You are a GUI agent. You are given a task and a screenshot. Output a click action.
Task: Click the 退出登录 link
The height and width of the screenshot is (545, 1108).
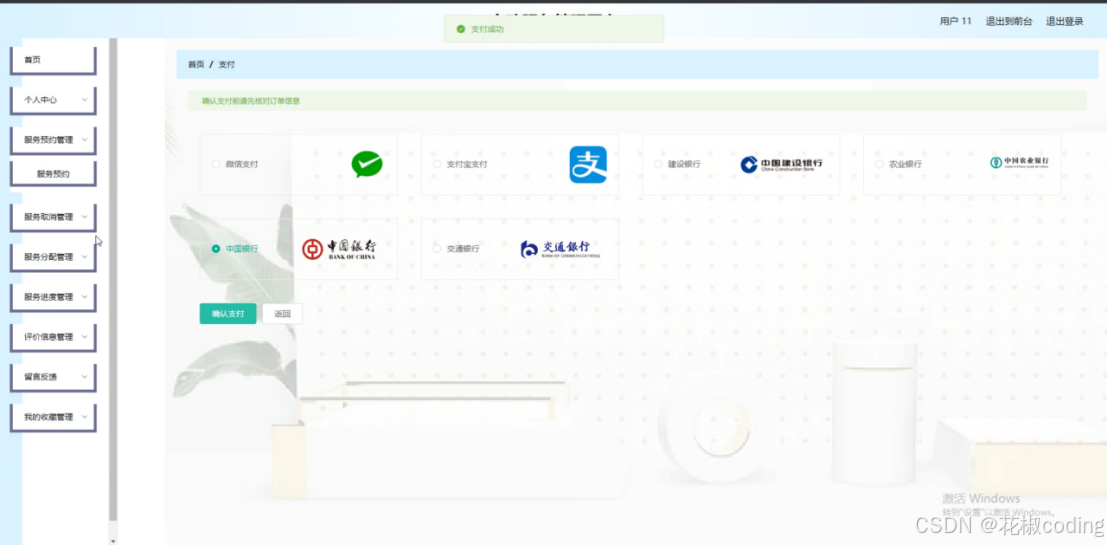1064,21
